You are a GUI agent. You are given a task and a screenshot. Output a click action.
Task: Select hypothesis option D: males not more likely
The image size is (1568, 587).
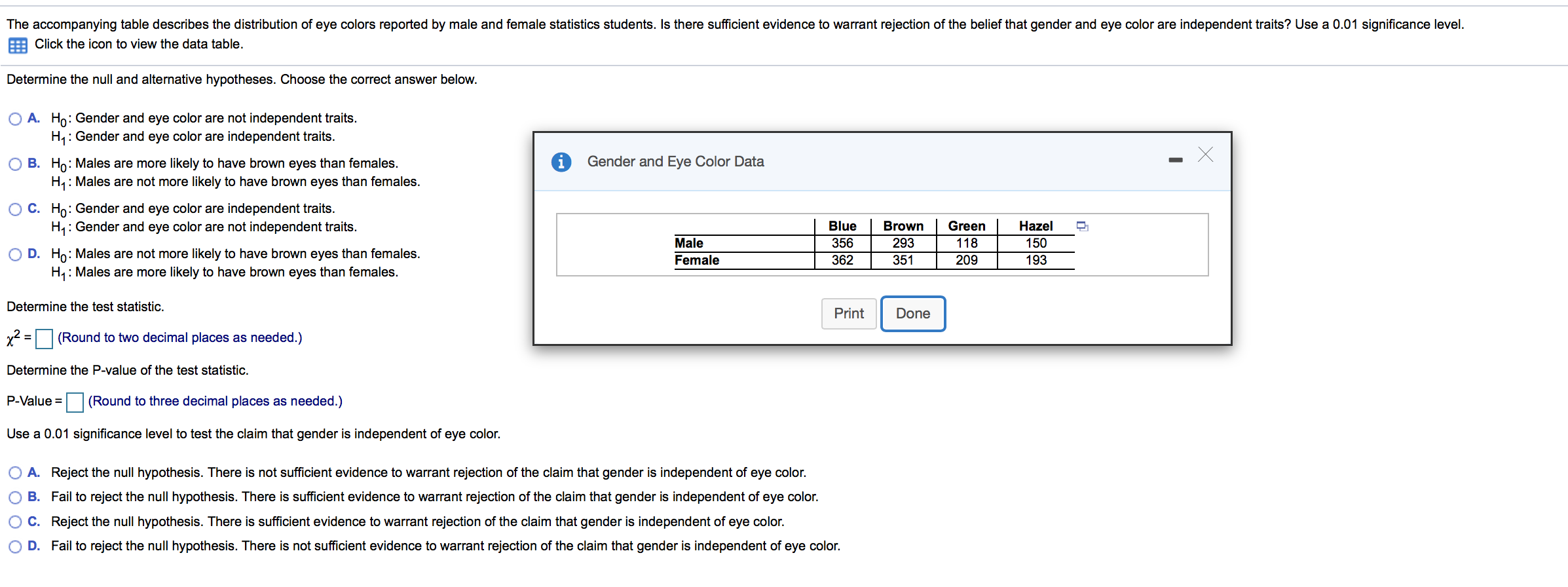pos(15,254)
